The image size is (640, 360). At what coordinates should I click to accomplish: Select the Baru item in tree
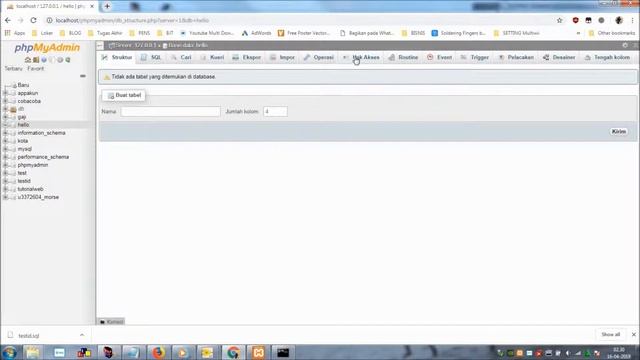click(23, 85)
